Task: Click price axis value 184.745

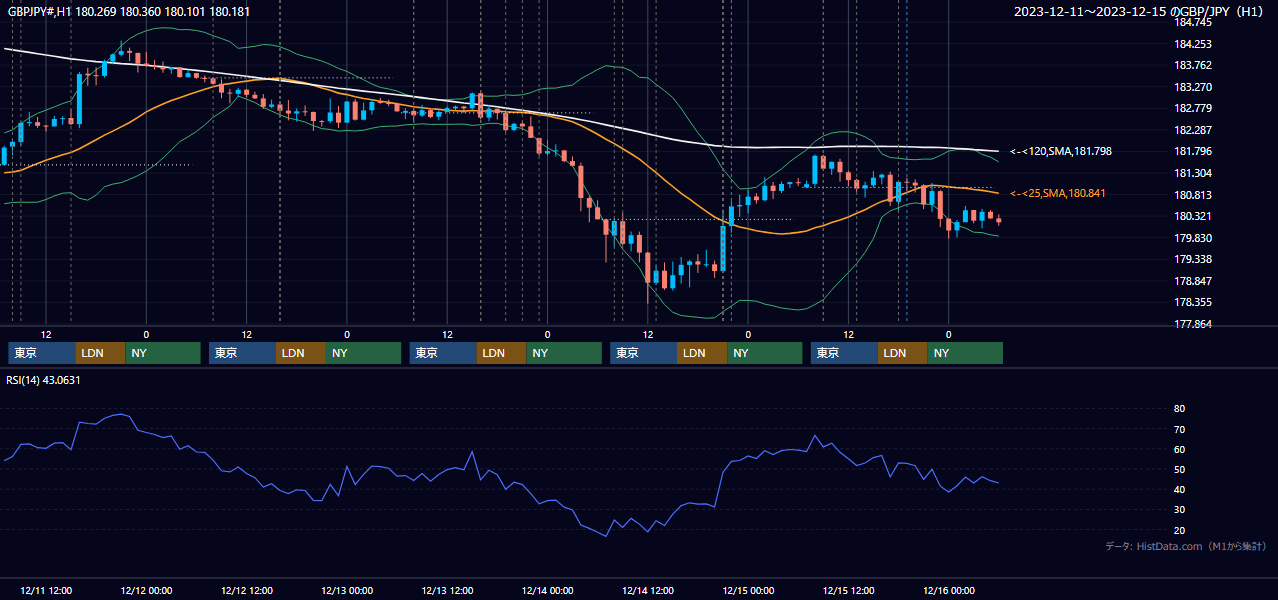Action: (x=1193, y=23)
